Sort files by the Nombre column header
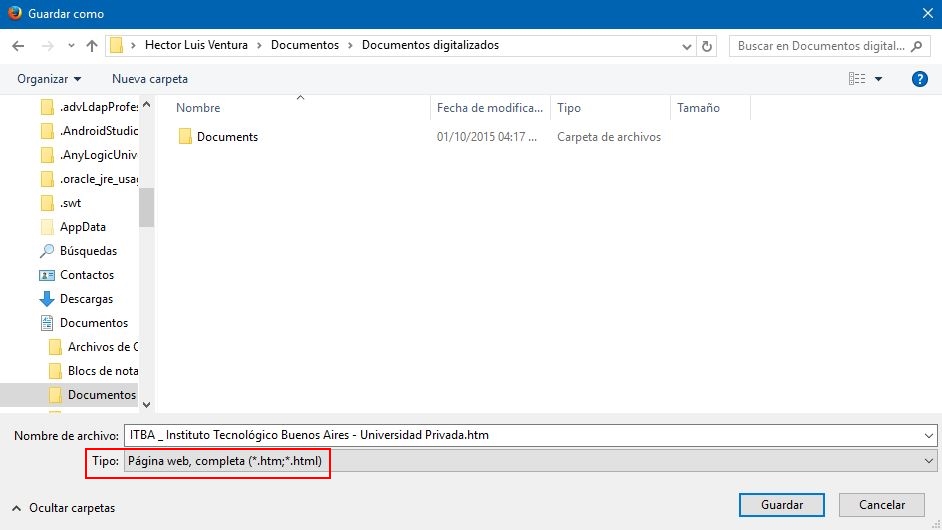The image size is (942, 530). [x=198, y=108]
